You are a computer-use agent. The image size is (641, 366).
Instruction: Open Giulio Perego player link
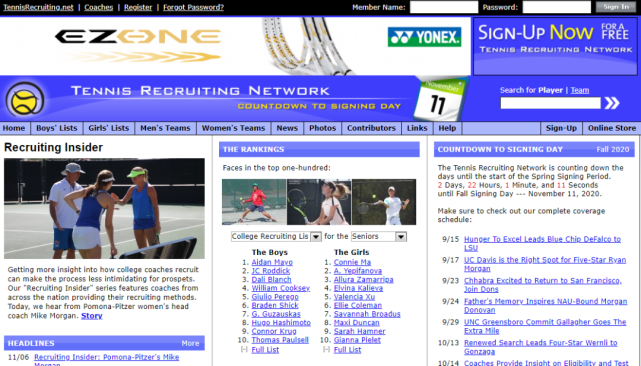point(275,297)
